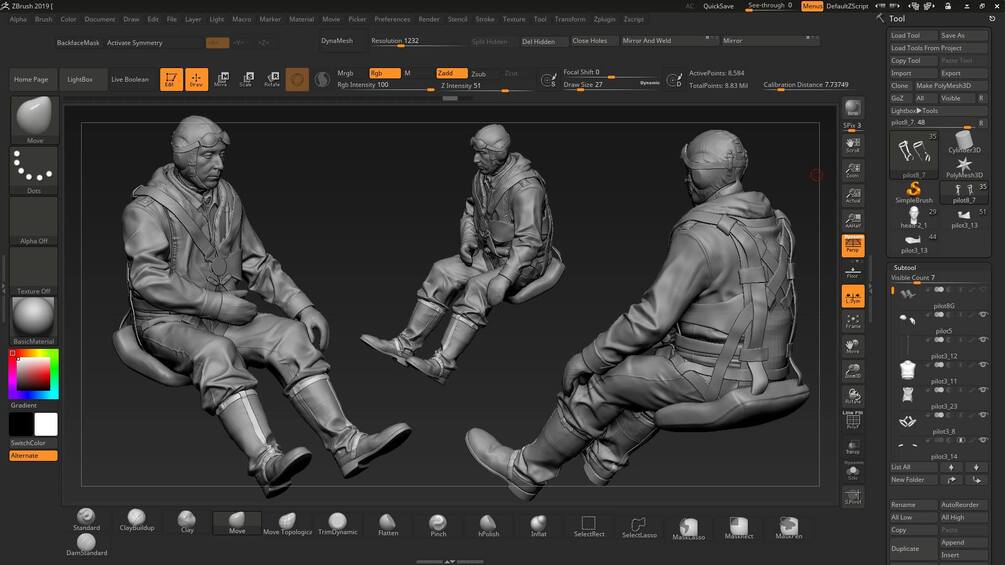Select the ClayBuildup brush
Image resolution: width=1005 pixels, height=565 pixels.
[x=137, y=519]
